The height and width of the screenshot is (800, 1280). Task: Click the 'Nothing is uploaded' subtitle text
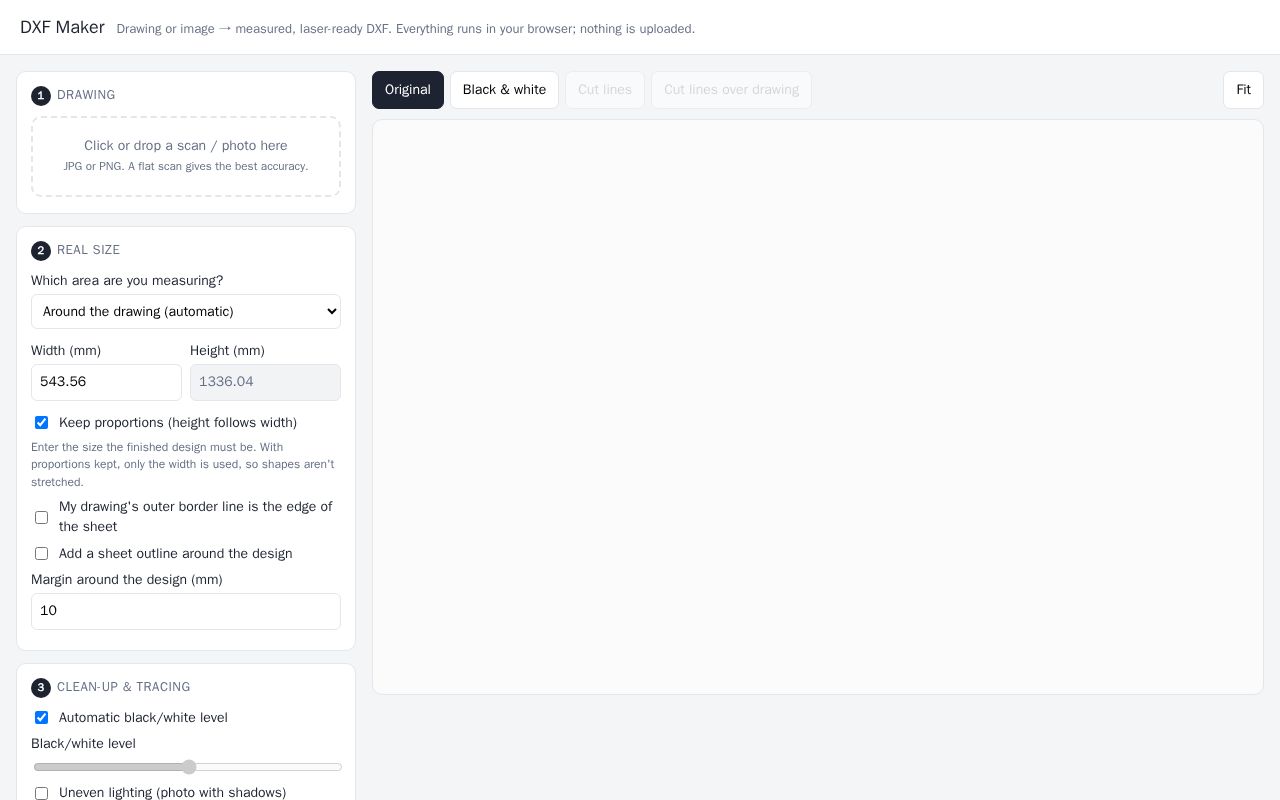[406, 29]
